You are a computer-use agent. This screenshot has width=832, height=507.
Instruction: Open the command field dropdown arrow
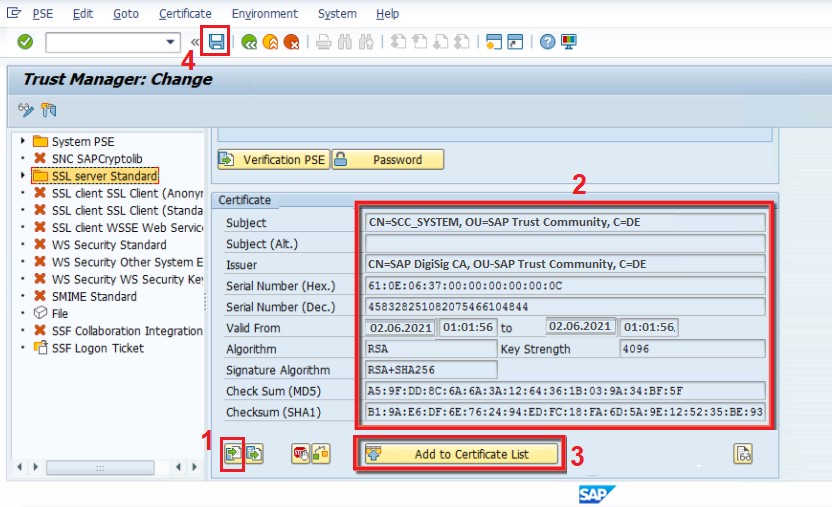point(170,41)
